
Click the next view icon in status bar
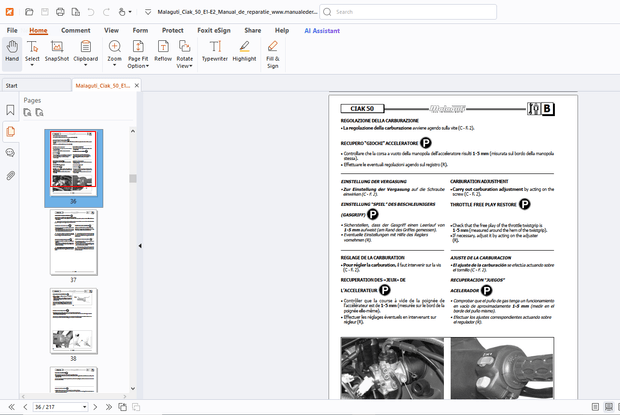tap(136, 407)
